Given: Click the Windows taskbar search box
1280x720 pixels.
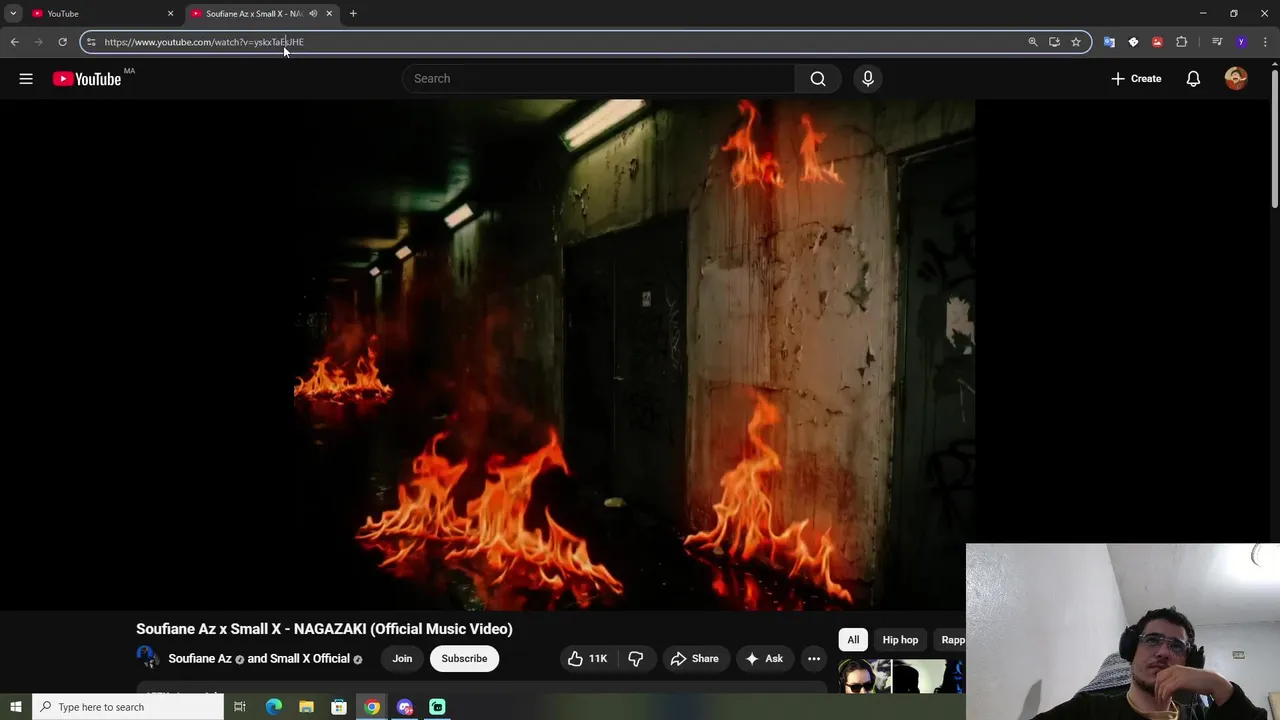Looking at the screenshot, I should pos(127,707).
